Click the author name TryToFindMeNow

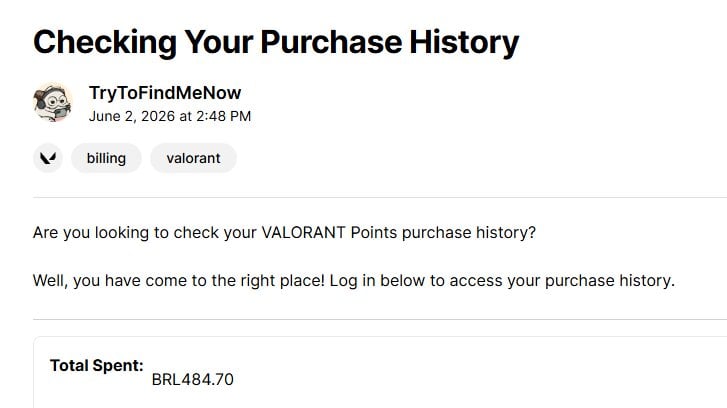(x=165, y=93)
